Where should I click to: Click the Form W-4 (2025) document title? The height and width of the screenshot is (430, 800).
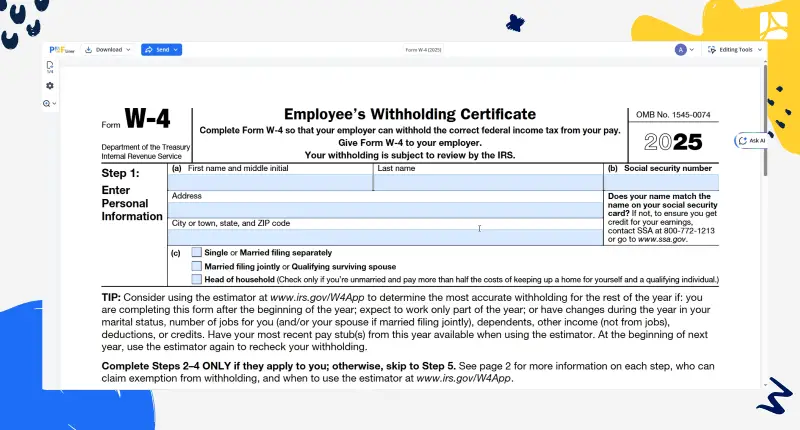pos(423,49)
